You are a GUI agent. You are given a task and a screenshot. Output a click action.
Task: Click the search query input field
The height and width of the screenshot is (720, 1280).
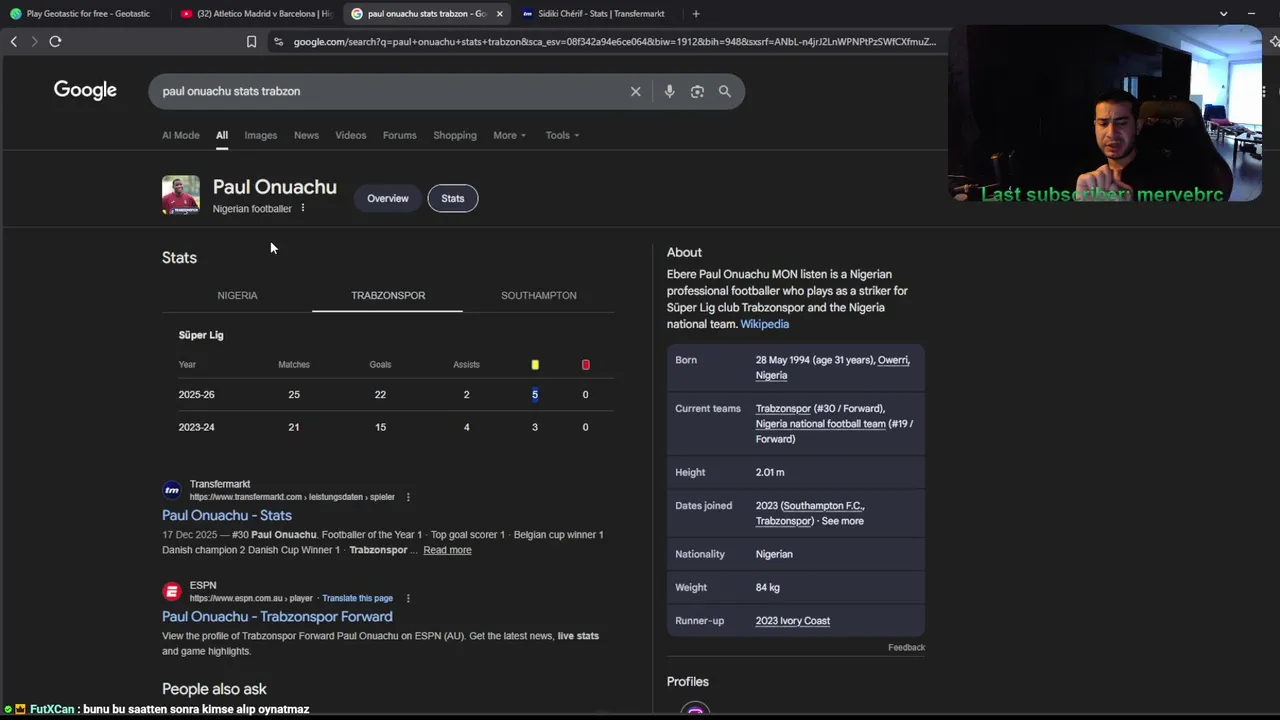[390, 91]
